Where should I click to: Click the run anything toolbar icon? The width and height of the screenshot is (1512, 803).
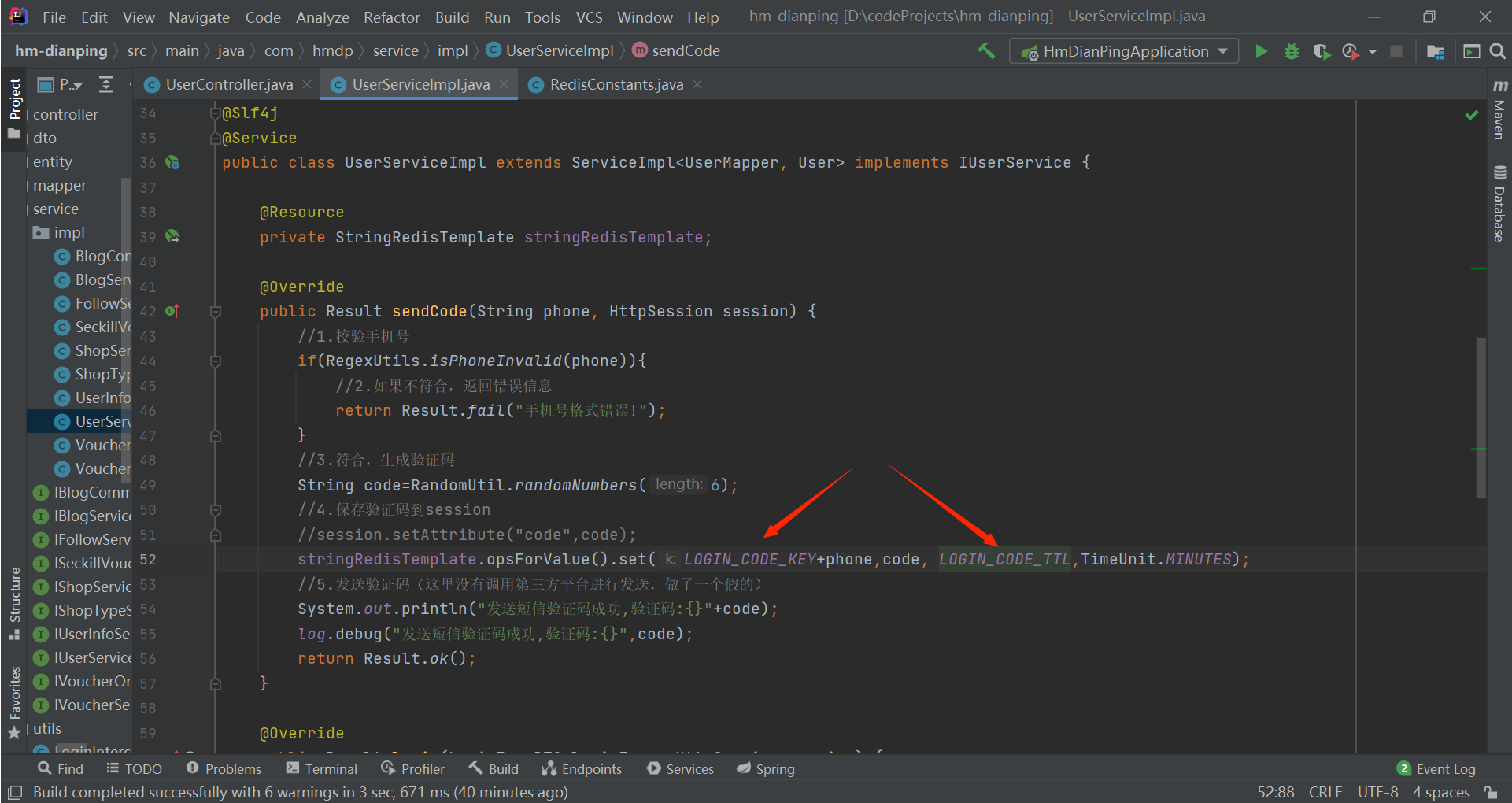[1471, 51]
